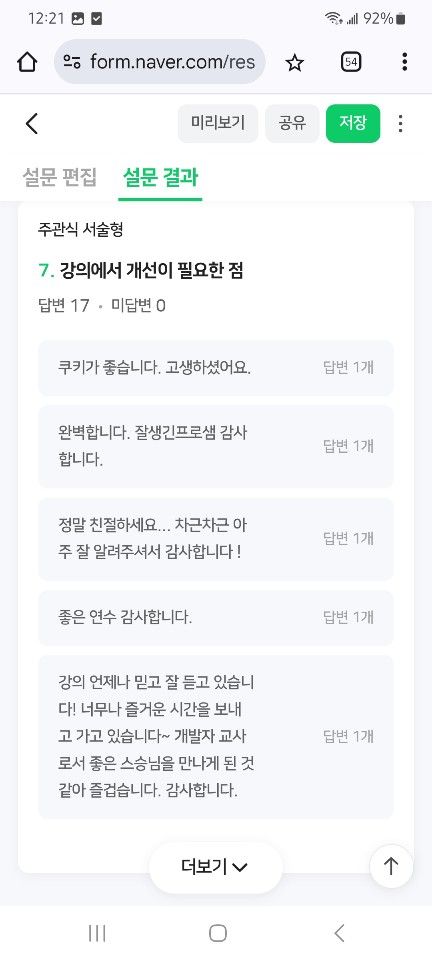Click the green 저장 button

[x=353, y=123]
